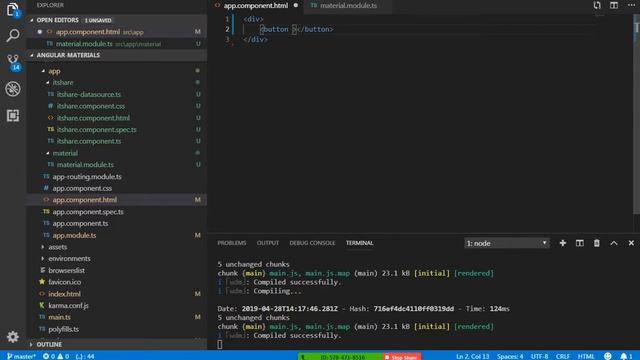Image resolution: width=640 pixels, height=360 pixels.
Task: Open app-routing.module.ts file
Action: (87, 177)
